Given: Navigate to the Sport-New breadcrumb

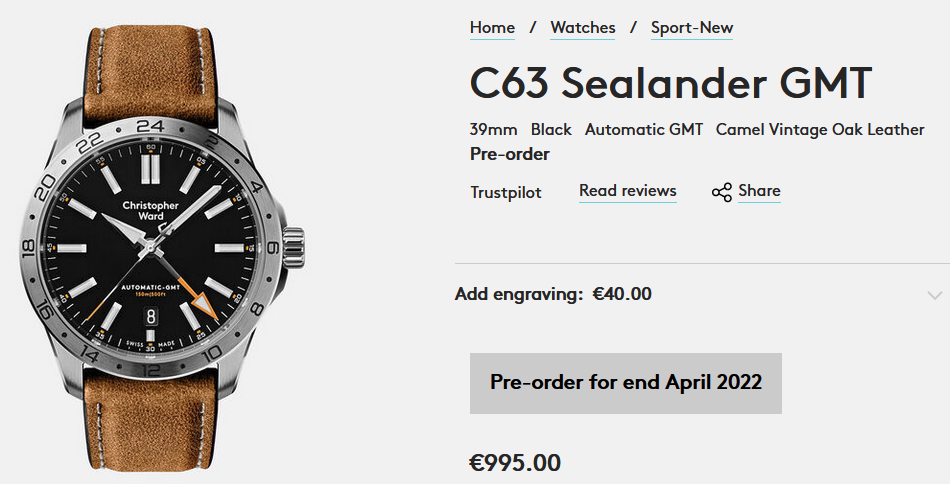Looking at the screenshot, I should click(692, 28).
